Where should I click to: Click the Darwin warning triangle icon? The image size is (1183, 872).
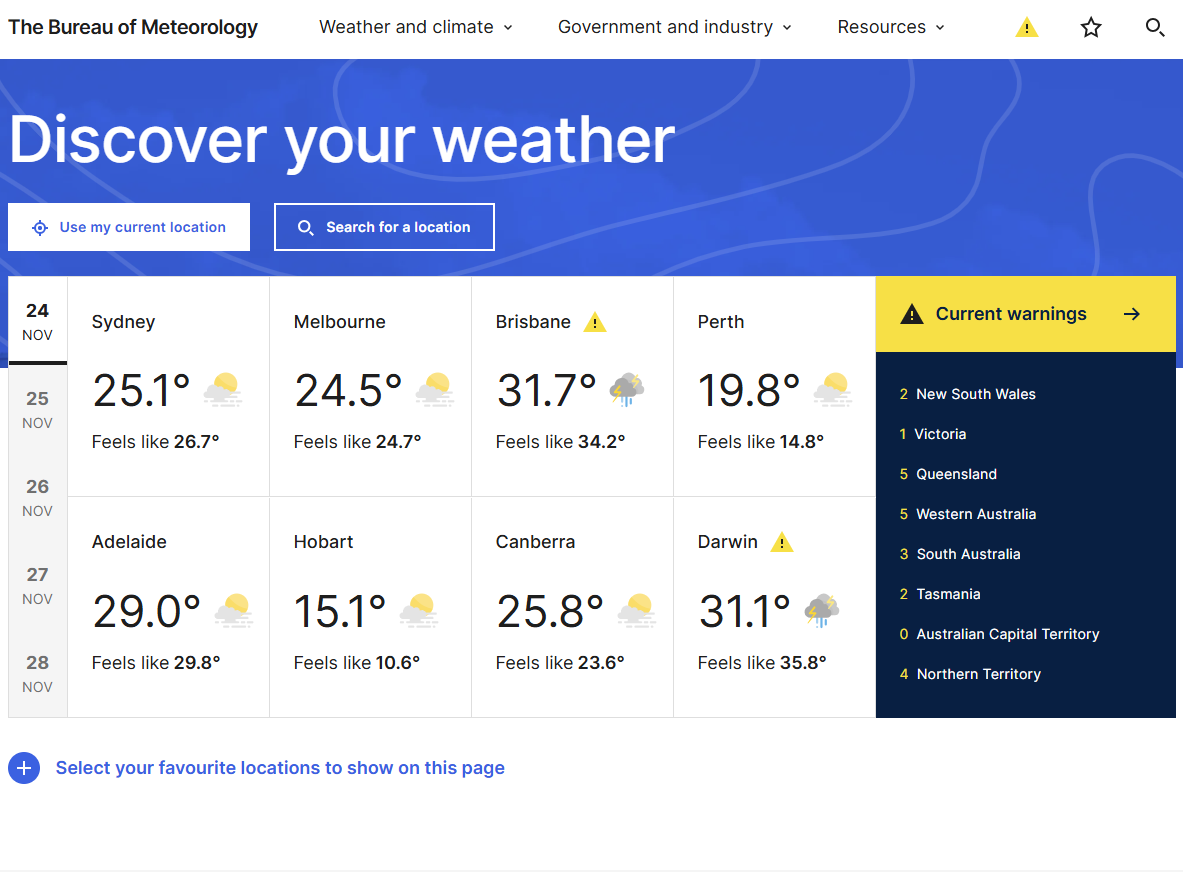pos(782,542)
